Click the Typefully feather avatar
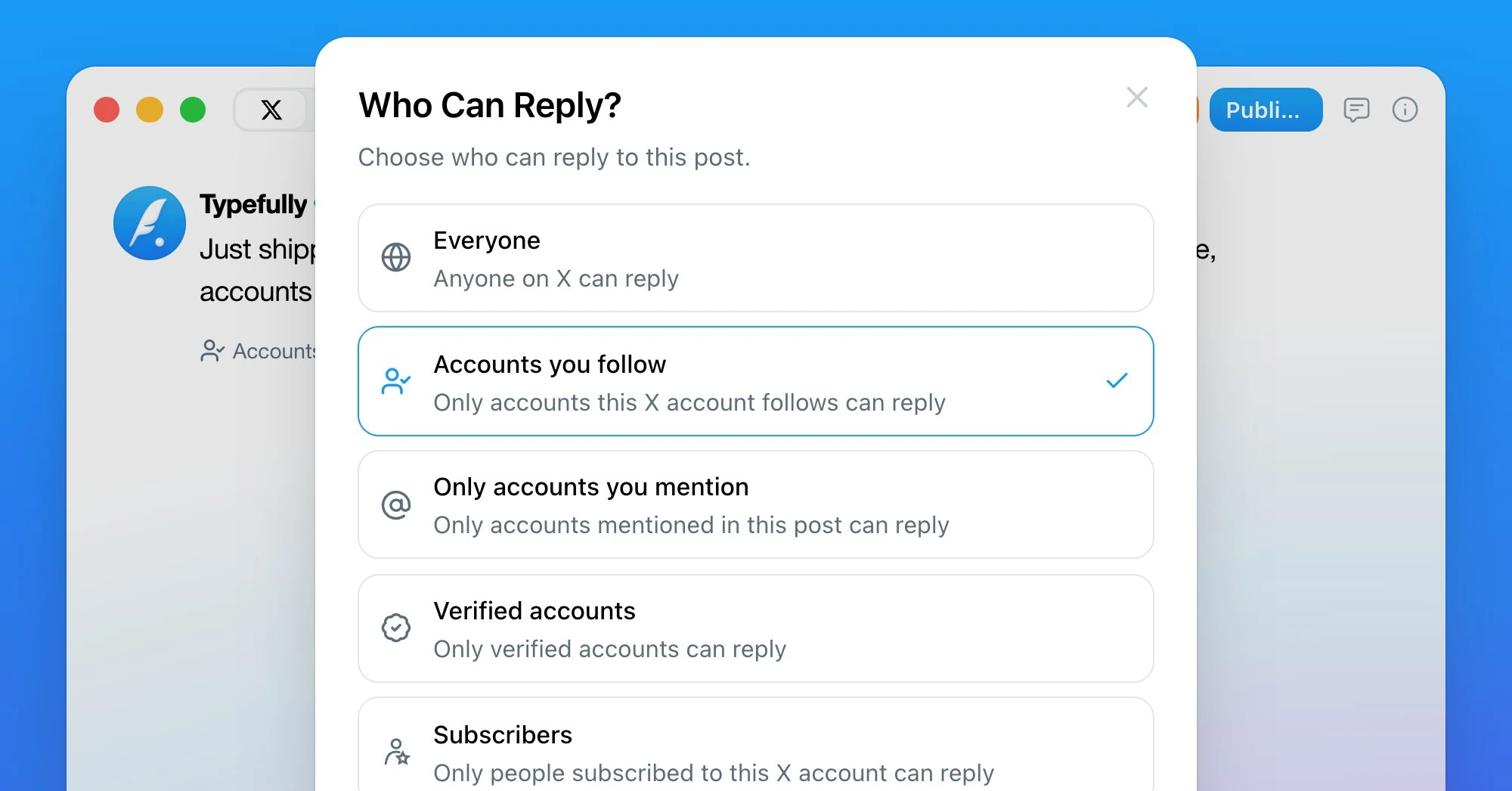This screenshot has width=1512, height=791. (x=150, y=223)
